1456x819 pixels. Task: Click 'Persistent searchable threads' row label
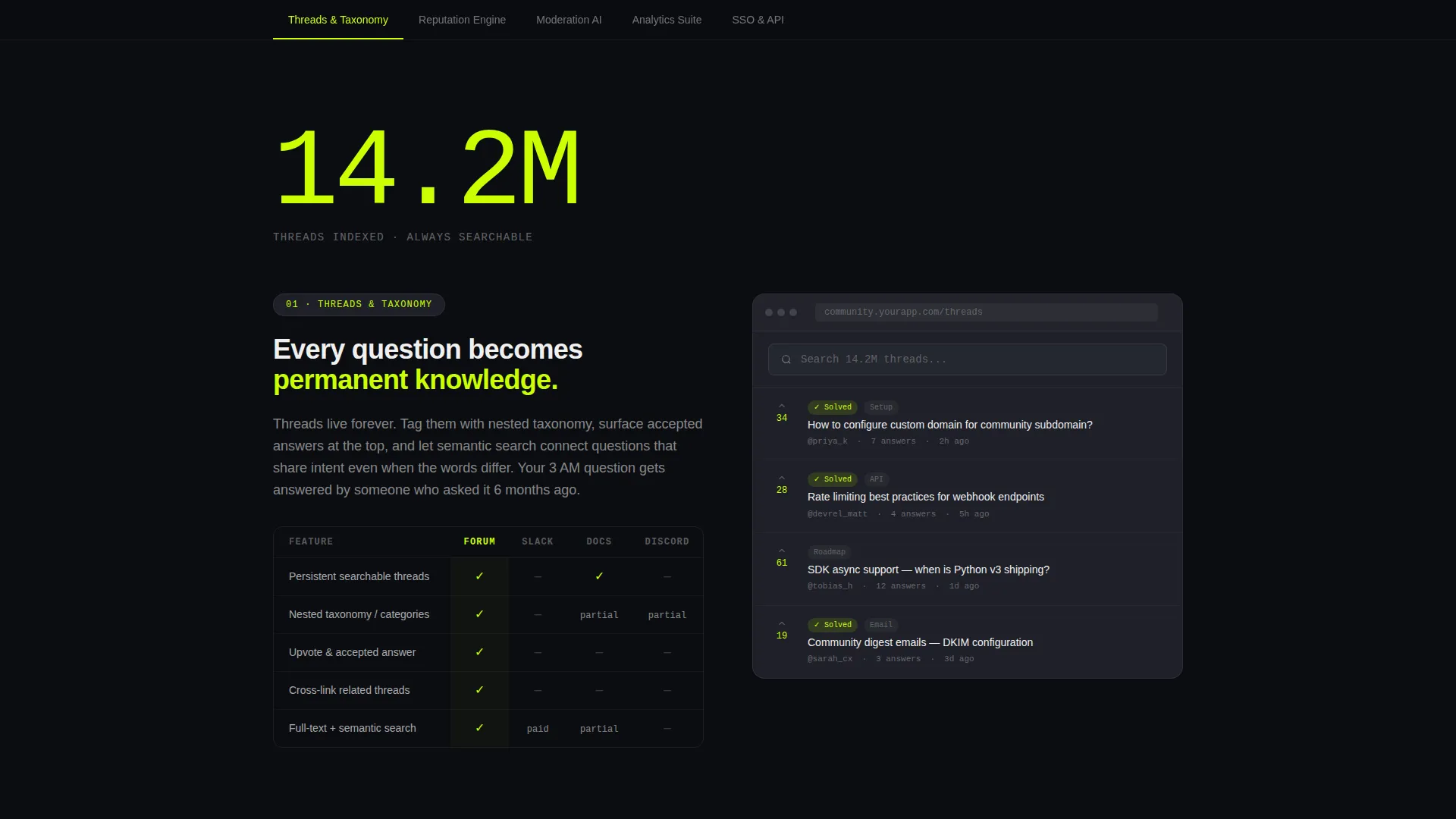coord(359,576)
